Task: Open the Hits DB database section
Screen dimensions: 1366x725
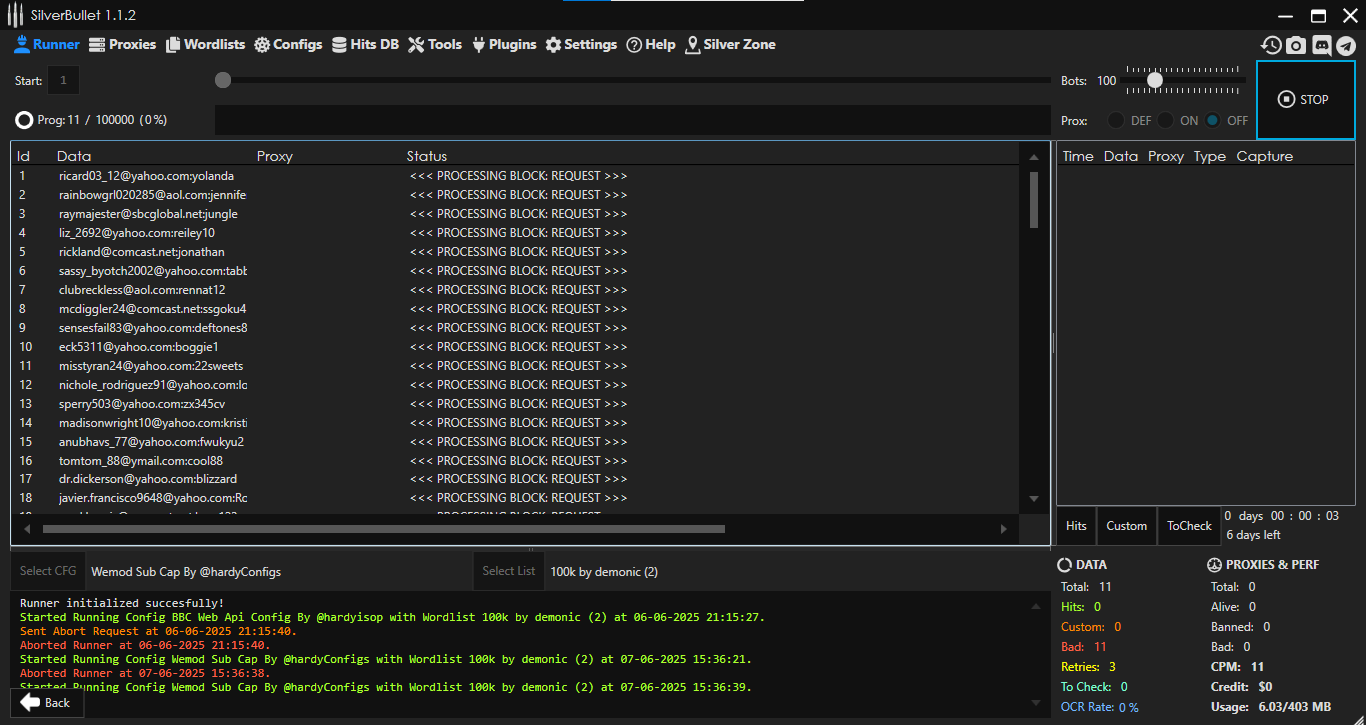Action: point(365,45)
